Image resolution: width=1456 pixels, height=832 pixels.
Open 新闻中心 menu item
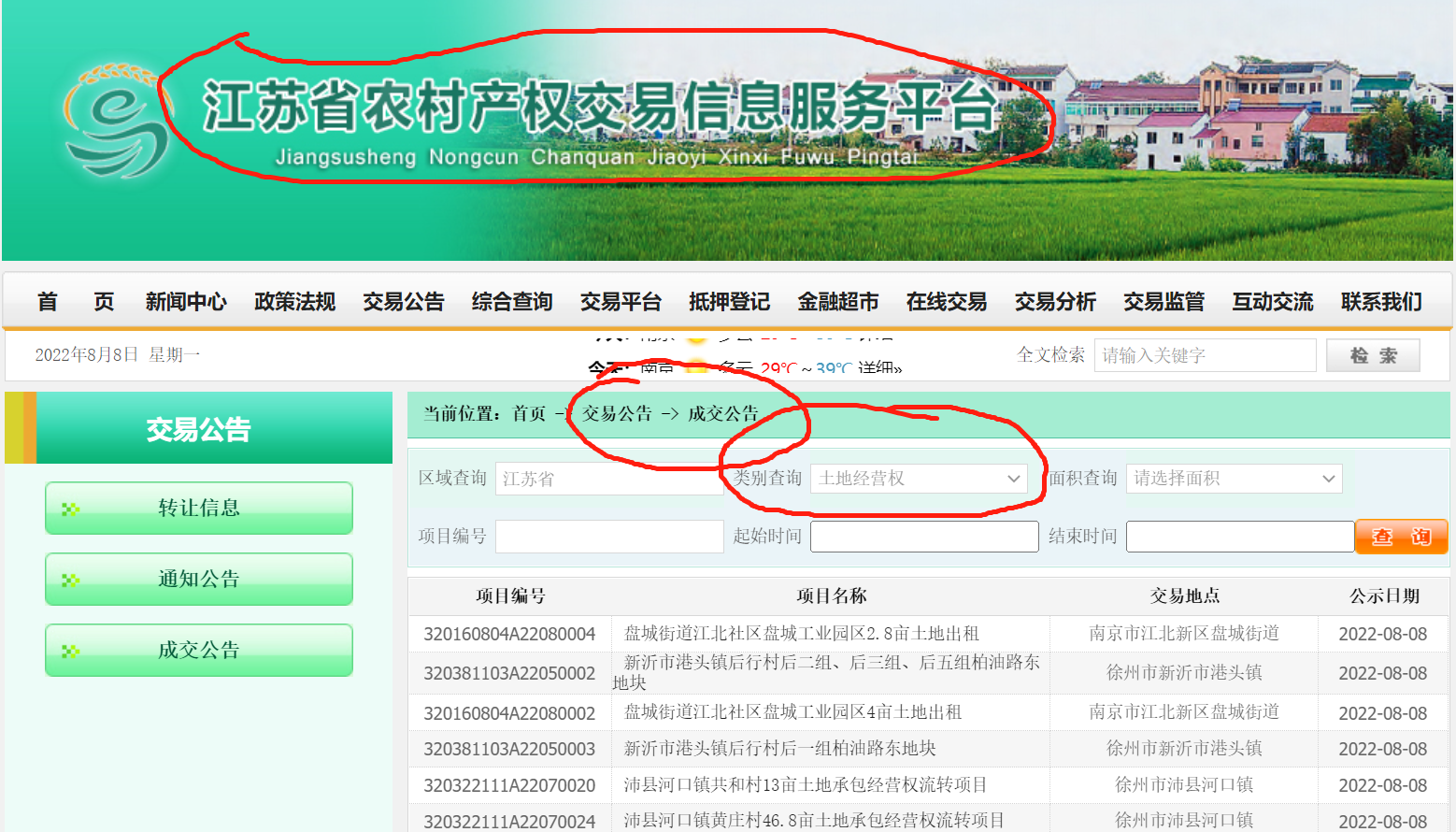pyautogui.click(x=186, y=301)
